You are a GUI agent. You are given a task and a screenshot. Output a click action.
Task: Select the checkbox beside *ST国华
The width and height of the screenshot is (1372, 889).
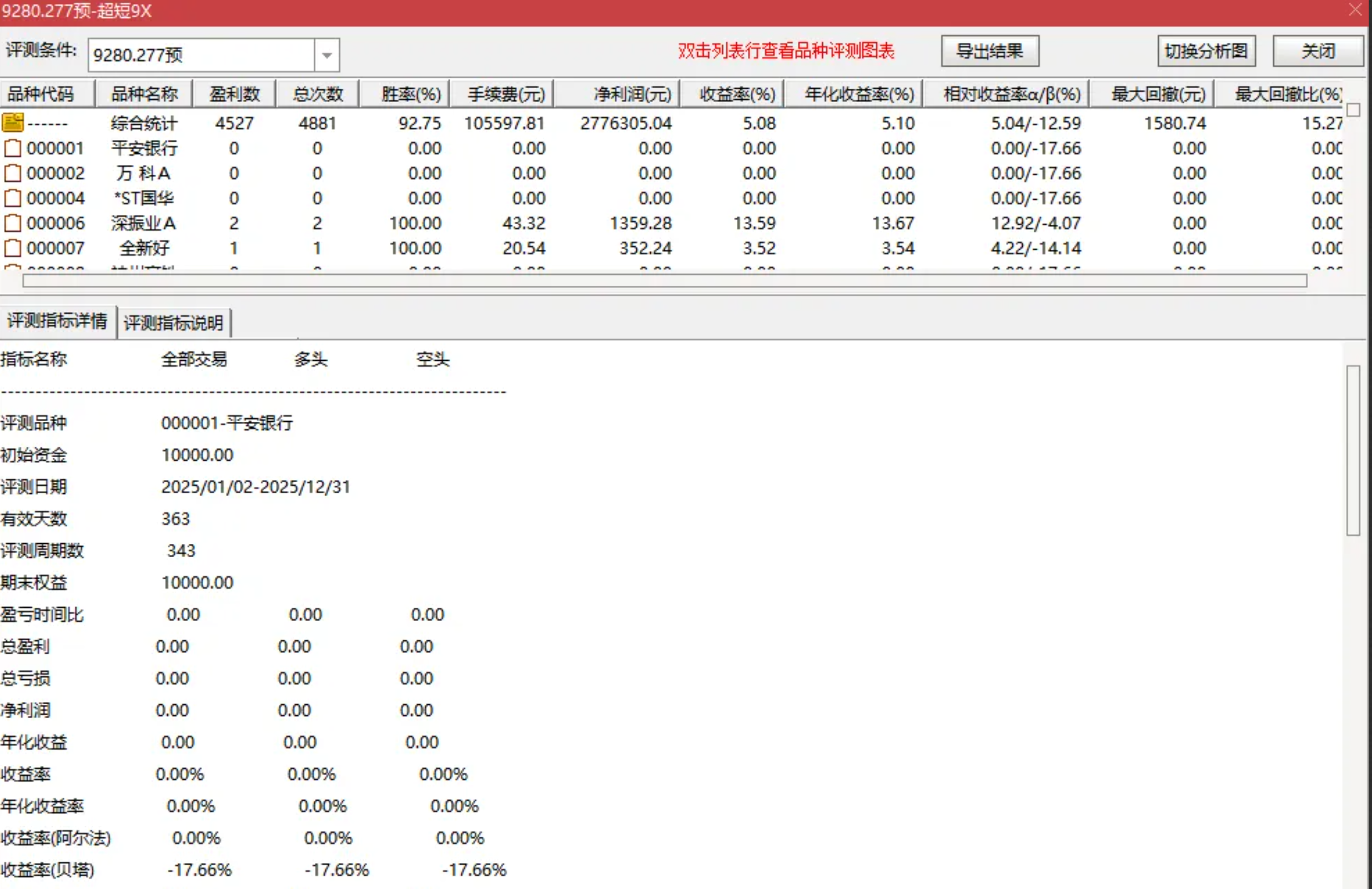tap(12, 198)
